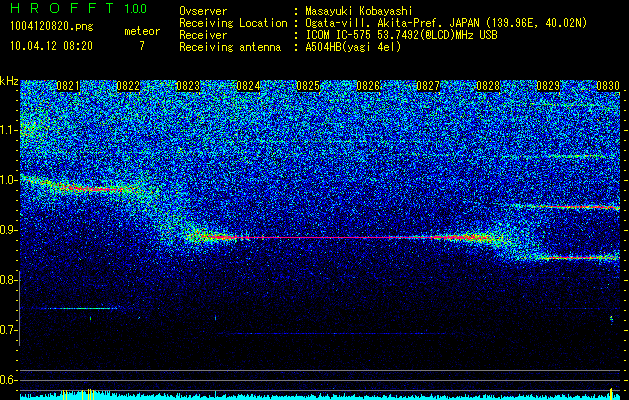
Task: Click the 0822 time marker
Action: [x=128, y=86]
